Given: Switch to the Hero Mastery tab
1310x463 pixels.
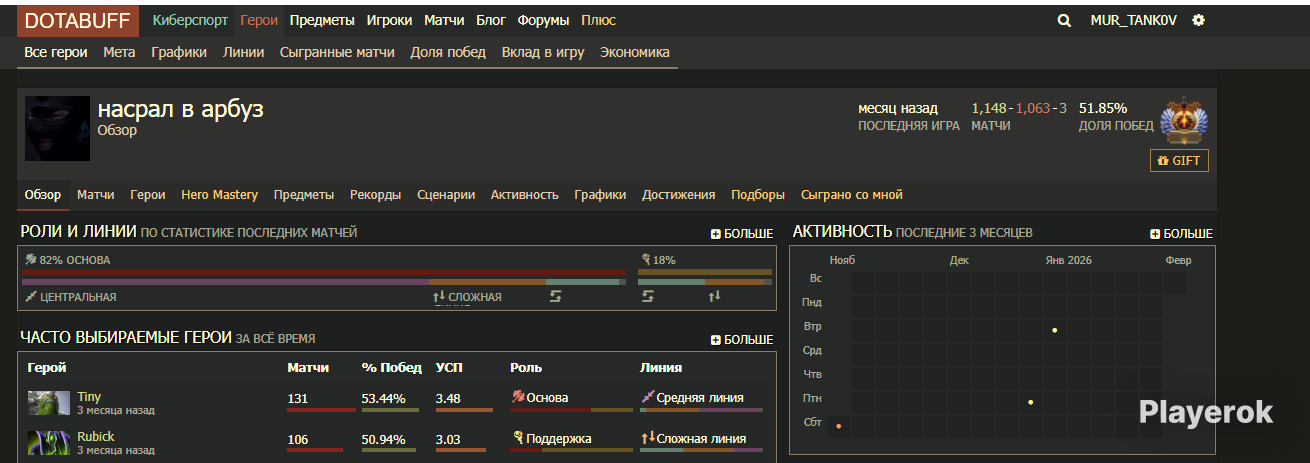Looking at the screenshot, I should [x=219, y=195].
